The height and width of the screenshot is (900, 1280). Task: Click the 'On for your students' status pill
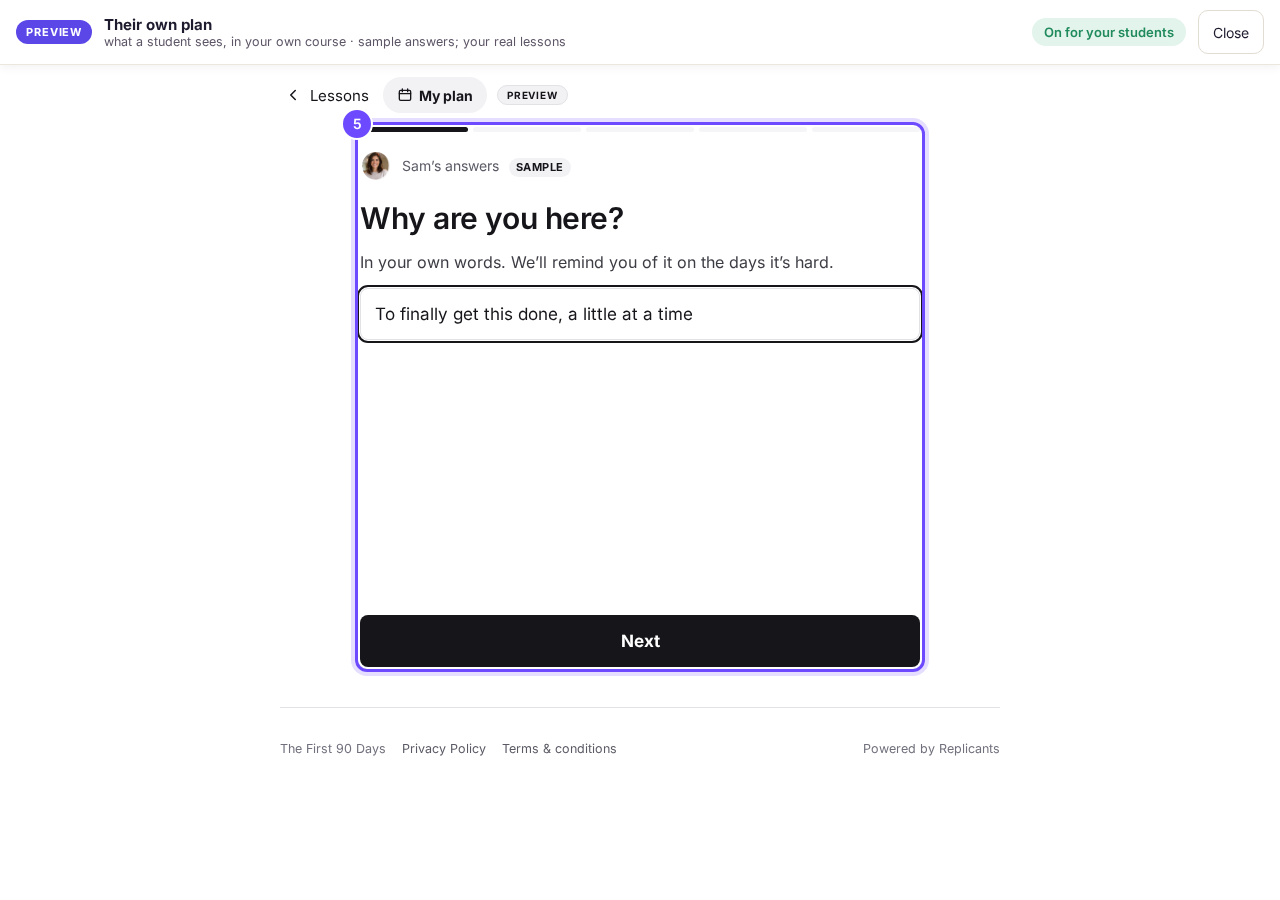tap(1109, 32)
